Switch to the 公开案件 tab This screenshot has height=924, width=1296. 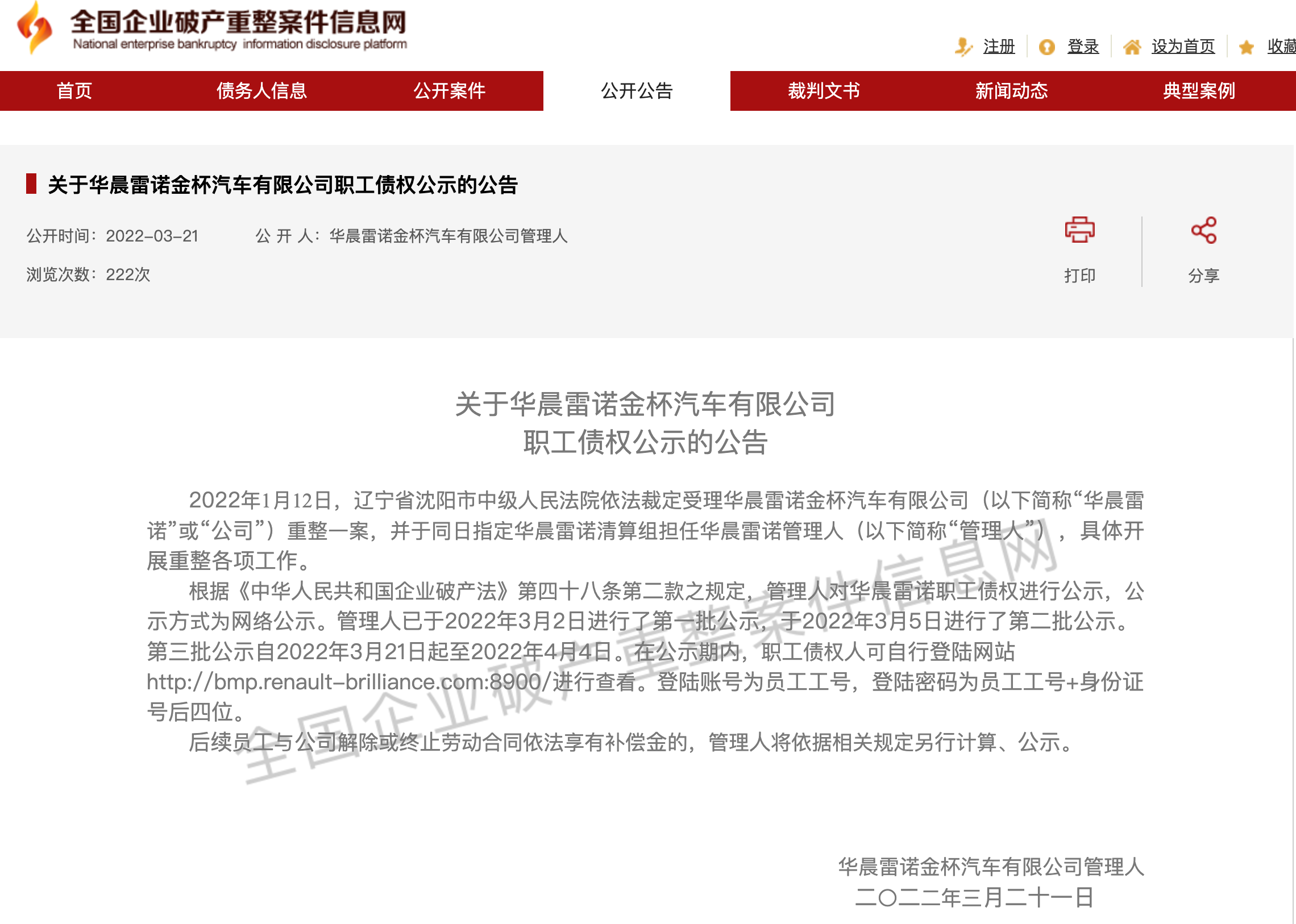tap(450, 90)
